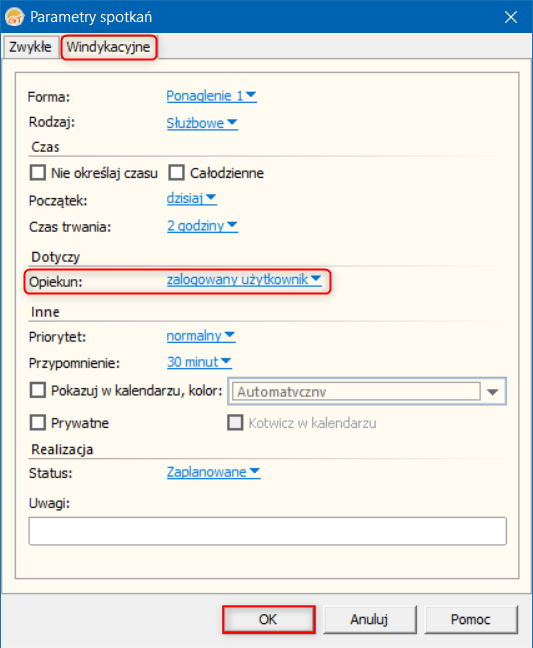
Task: Tick the Całodzienne checkbox
Action: click(176, 173)
